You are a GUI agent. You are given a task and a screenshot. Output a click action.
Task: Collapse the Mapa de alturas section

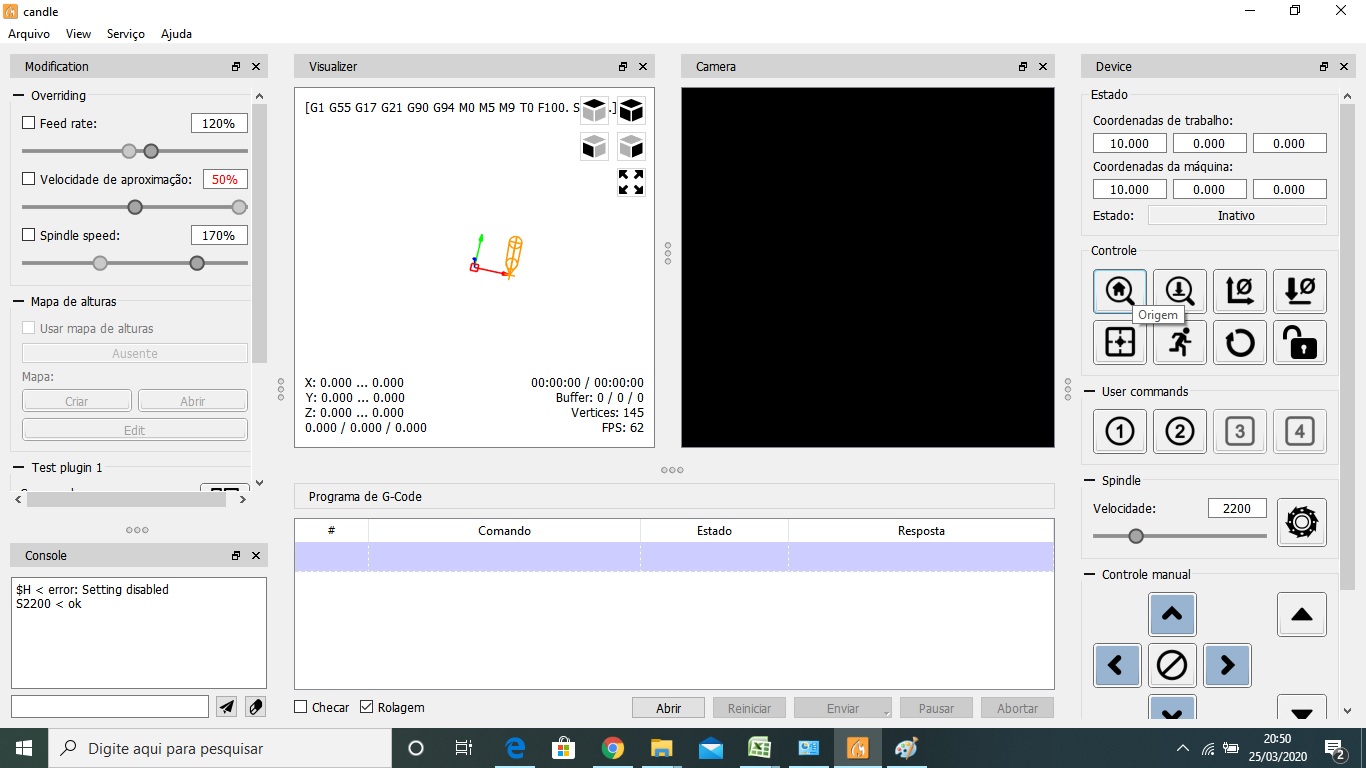(19, 302)
